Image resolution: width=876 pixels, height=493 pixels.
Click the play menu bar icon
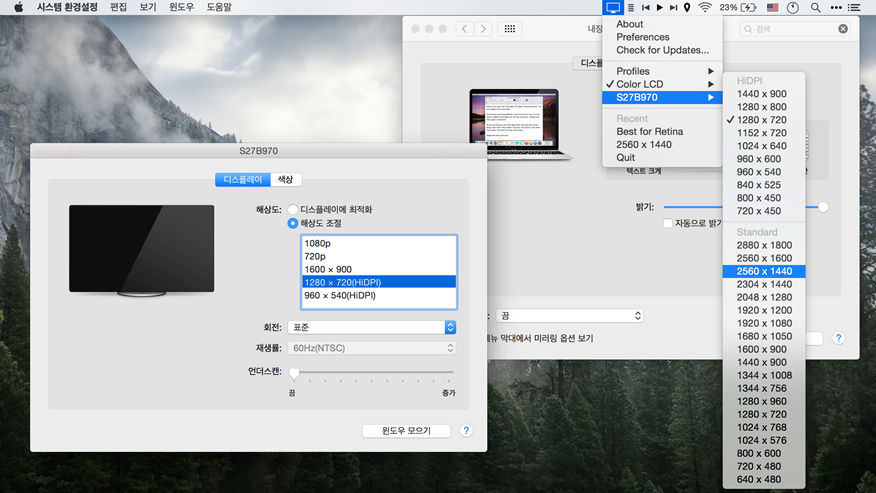(660, 7)
